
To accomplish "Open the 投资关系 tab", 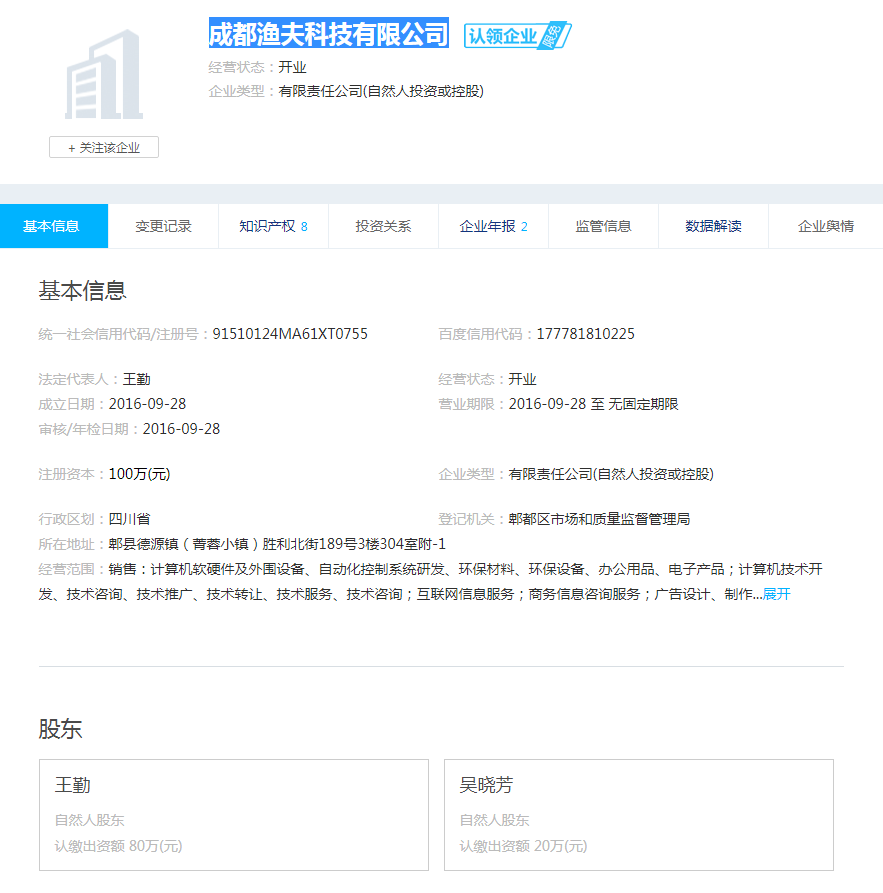I will click(x=383, y=226).
